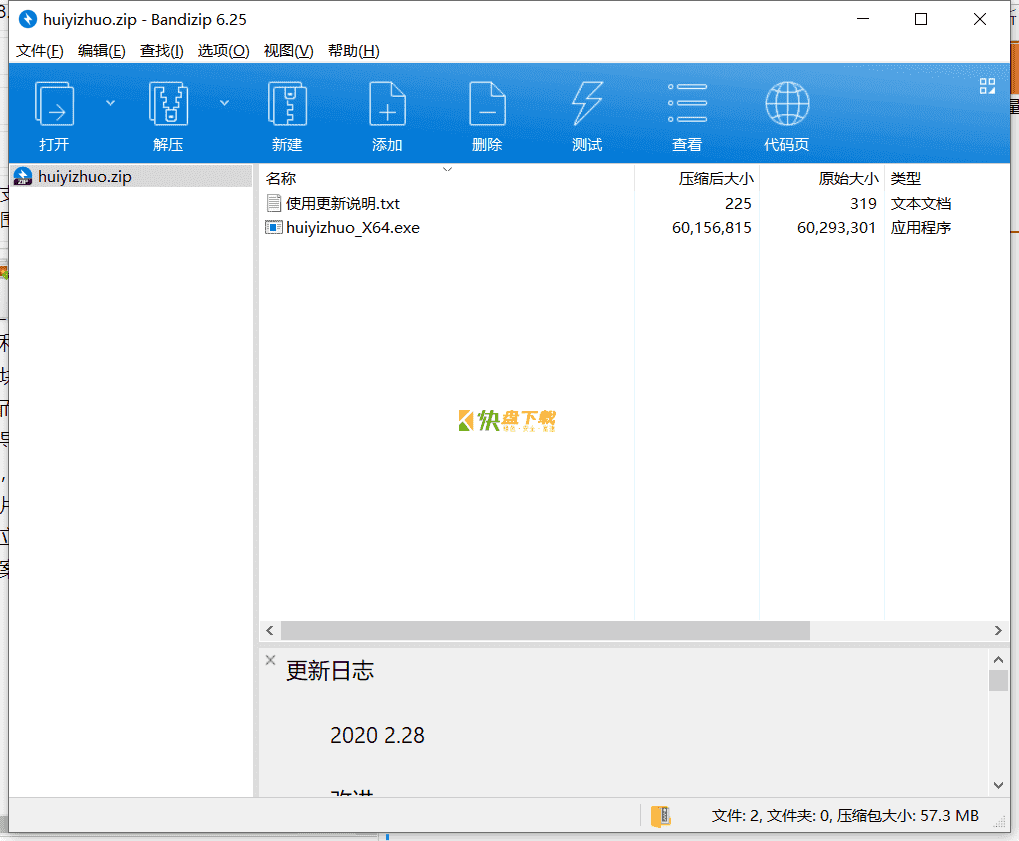Image resolution: width=1019 pixels, height=841 pixels.
Task: Click compressed size 60,156,815 cell
Action: [712, 227]
